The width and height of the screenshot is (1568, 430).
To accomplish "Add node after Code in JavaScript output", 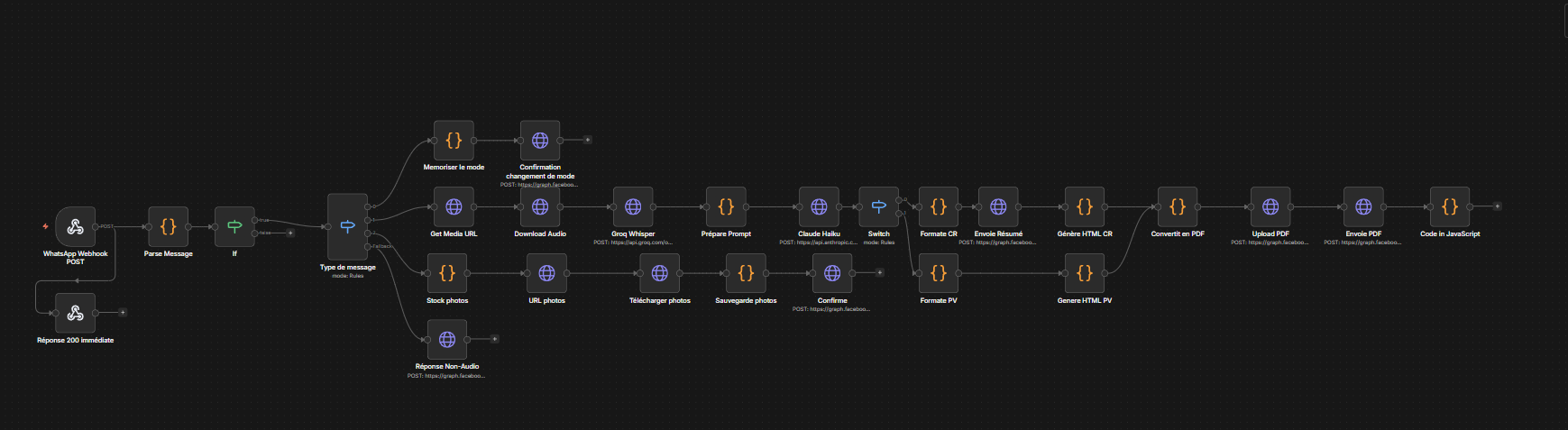I will click(1498, 206).
